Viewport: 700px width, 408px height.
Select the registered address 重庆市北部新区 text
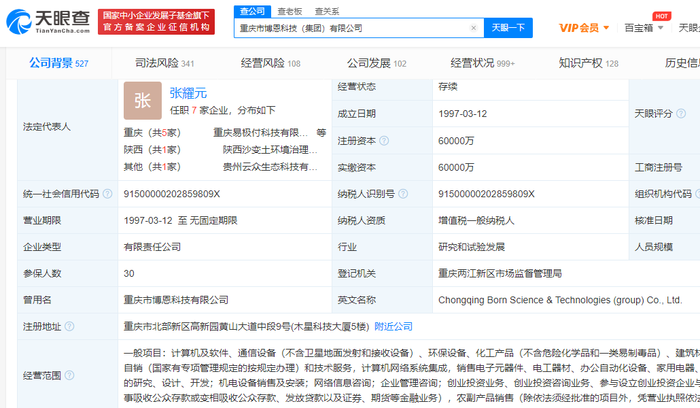click(246, 326)
